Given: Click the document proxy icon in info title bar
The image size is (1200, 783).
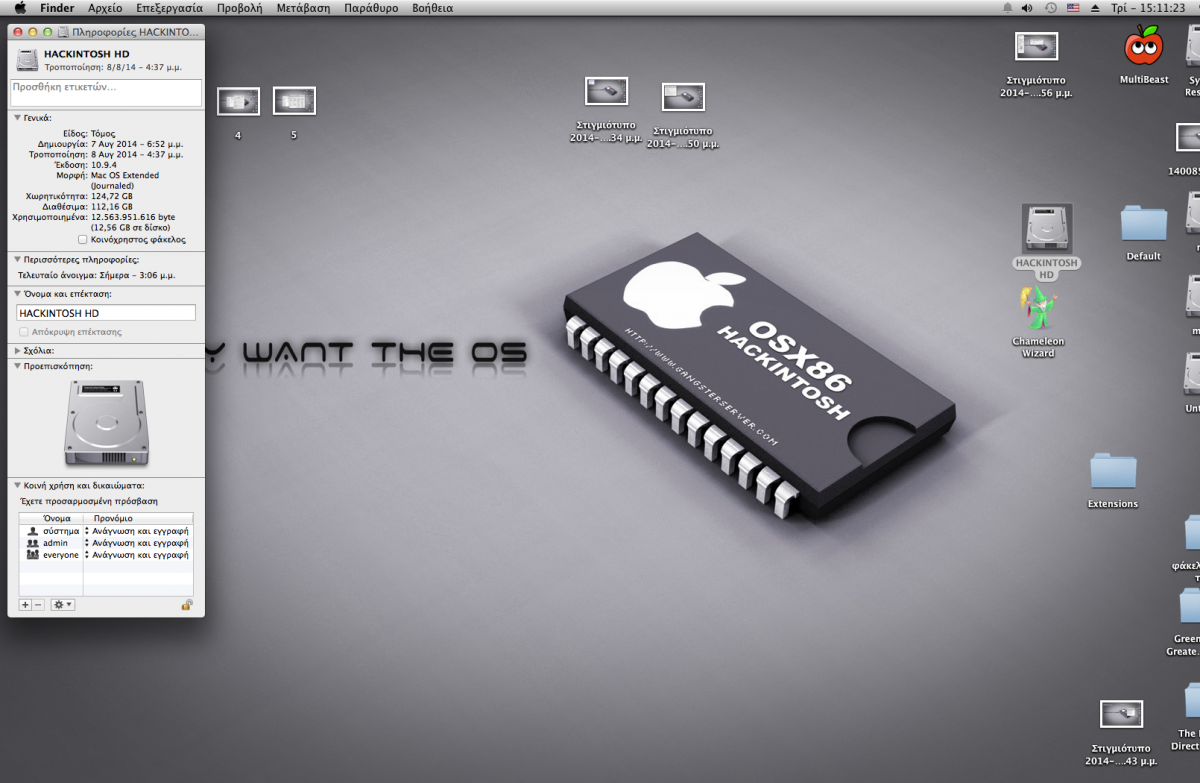Looking at the screenshot, I should pyautogui.click(x=64, y=33).
